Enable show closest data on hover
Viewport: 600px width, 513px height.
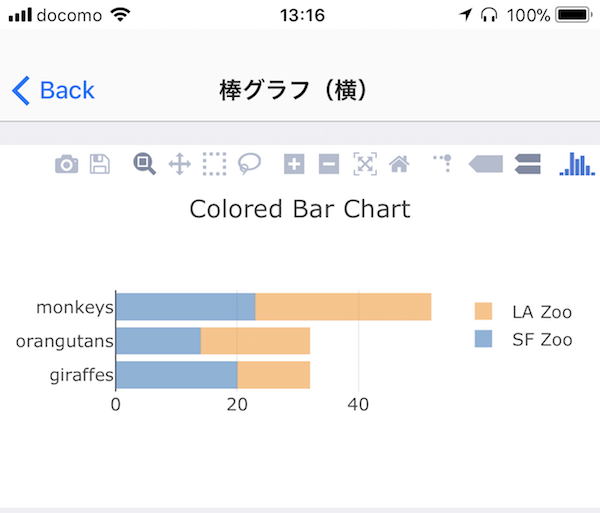tap(486, 164)
